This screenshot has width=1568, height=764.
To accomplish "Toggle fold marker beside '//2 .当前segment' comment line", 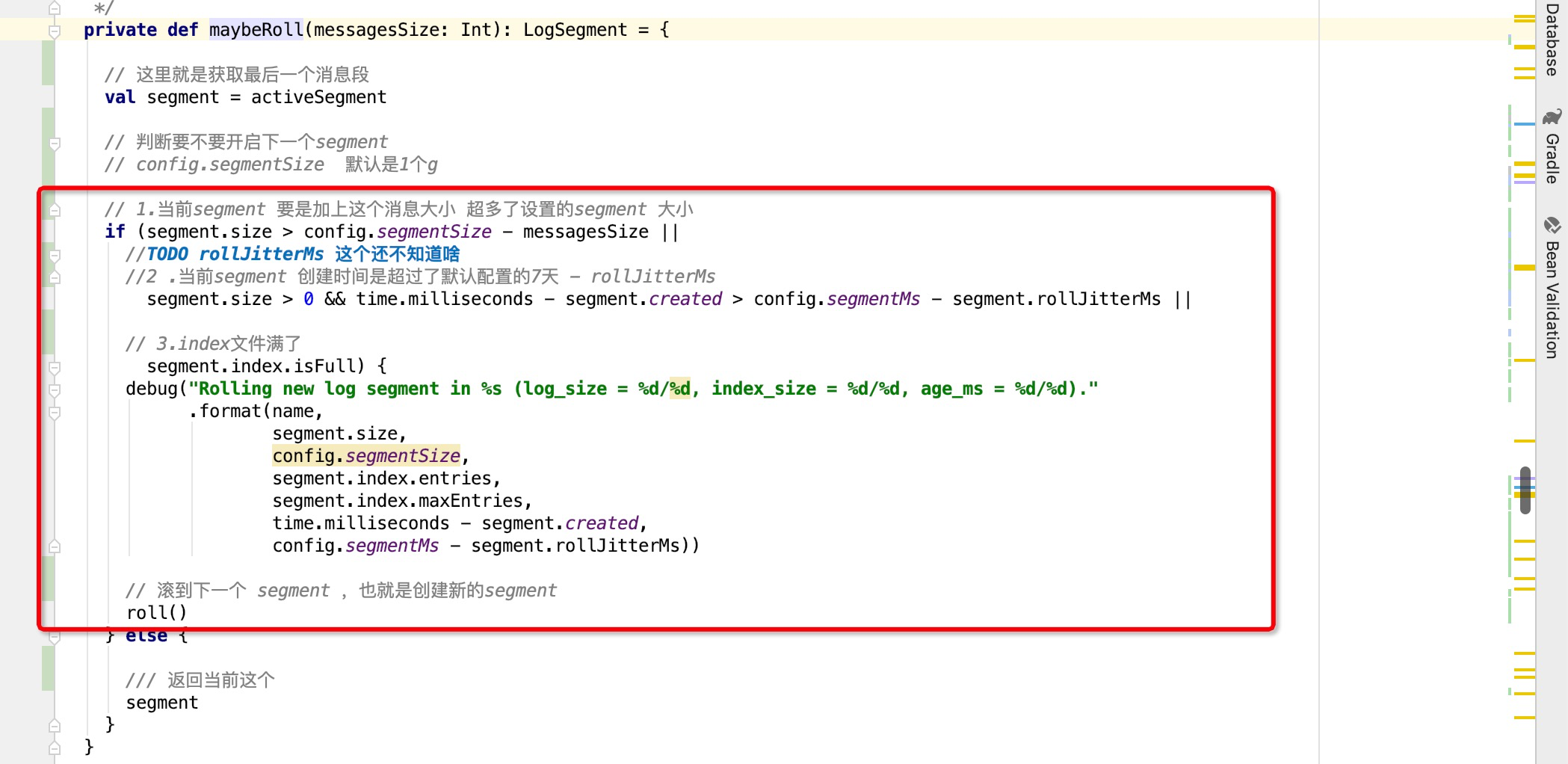I will point(55,277).
